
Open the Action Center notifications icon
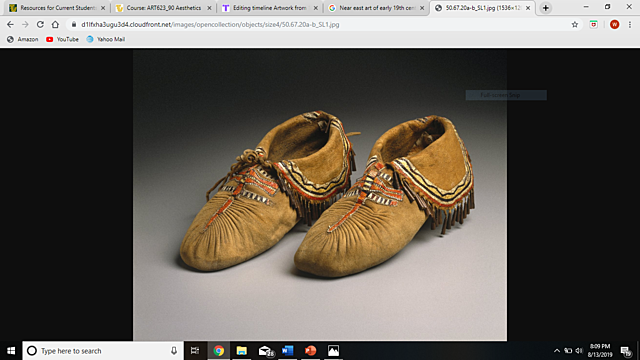(x=626, y=351)
